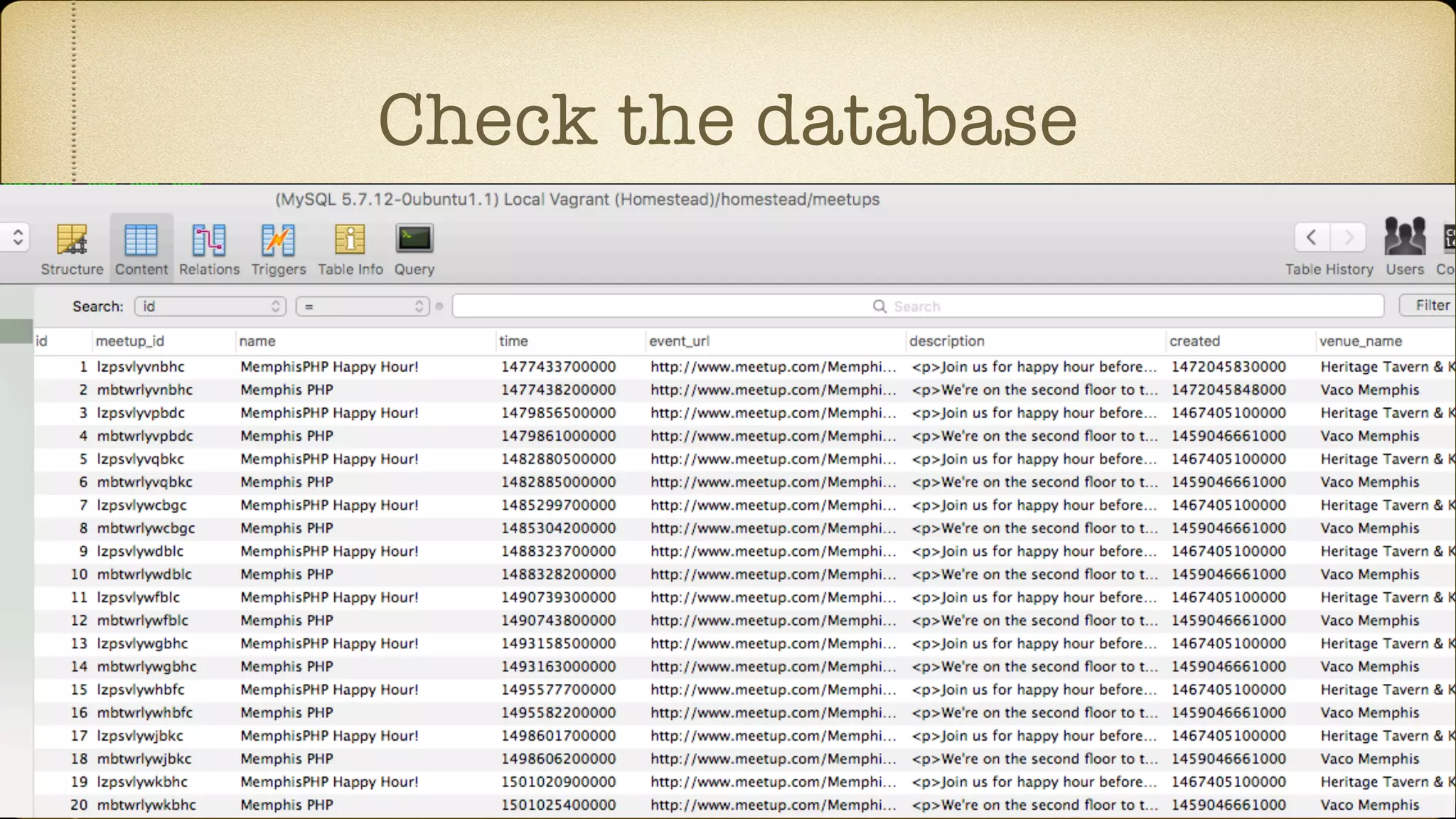The height and width of the screenshot is (819, 1456).
Task: Select meetup_id cell 'mbtwrlyvnbhc'
Action: click(145, 390)
